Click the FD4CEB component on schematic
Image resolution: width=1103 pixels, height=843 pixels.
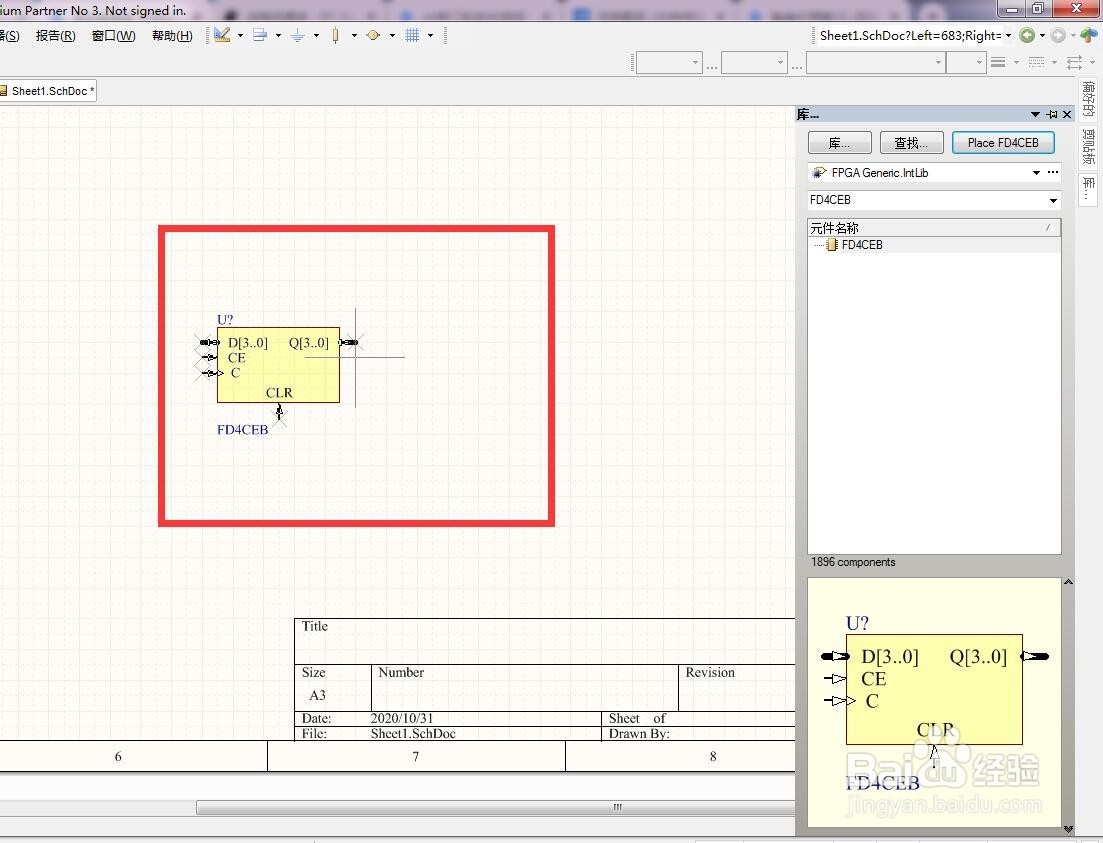(x=279, y=365)
